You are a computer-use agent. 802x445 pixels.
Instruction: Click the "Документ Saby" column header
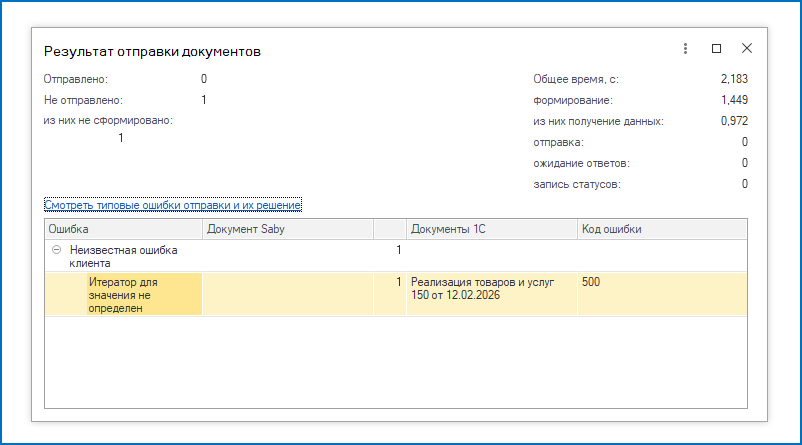(287, 229)
